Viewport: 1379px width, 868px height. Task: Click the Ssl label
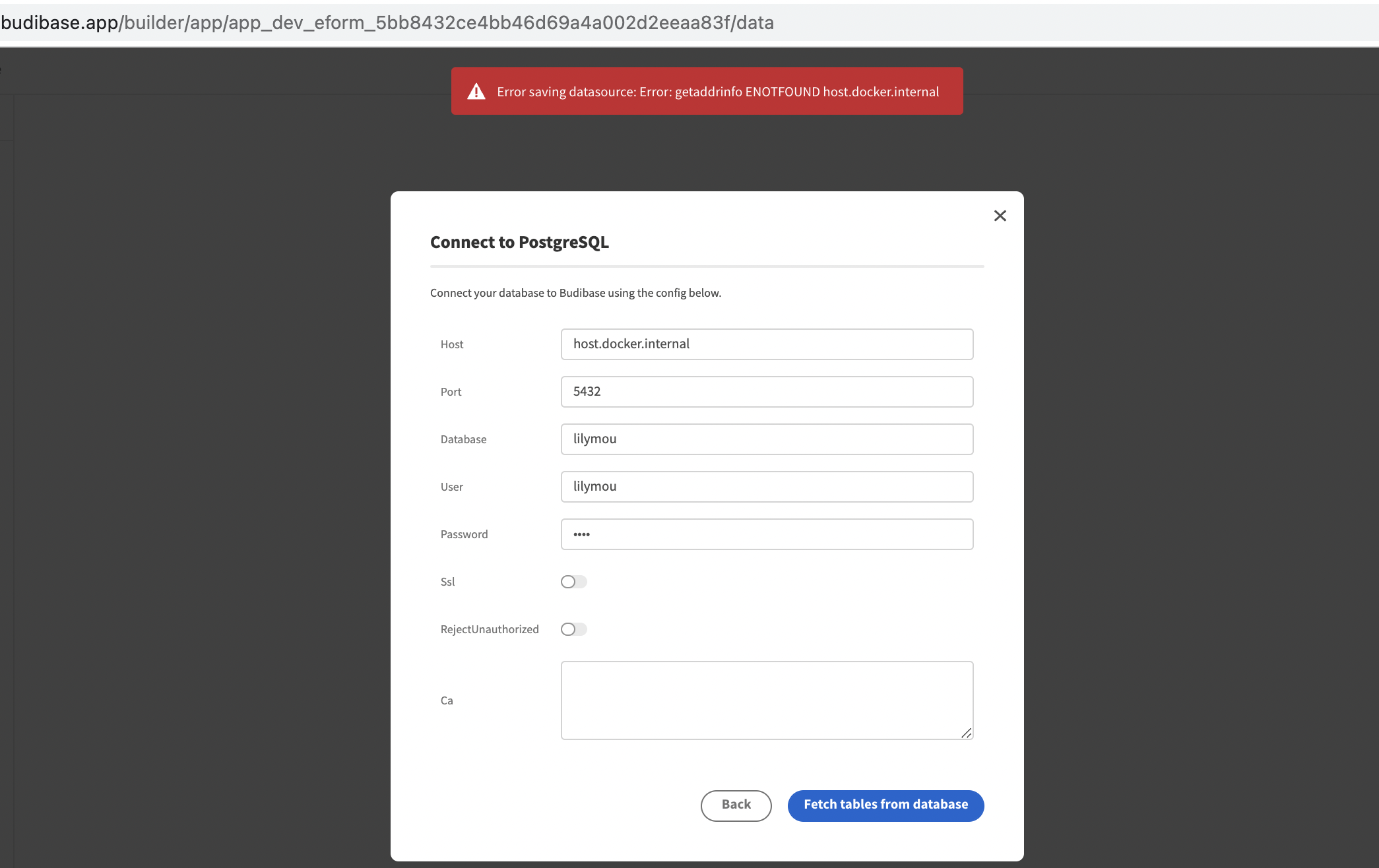[447, 582]
